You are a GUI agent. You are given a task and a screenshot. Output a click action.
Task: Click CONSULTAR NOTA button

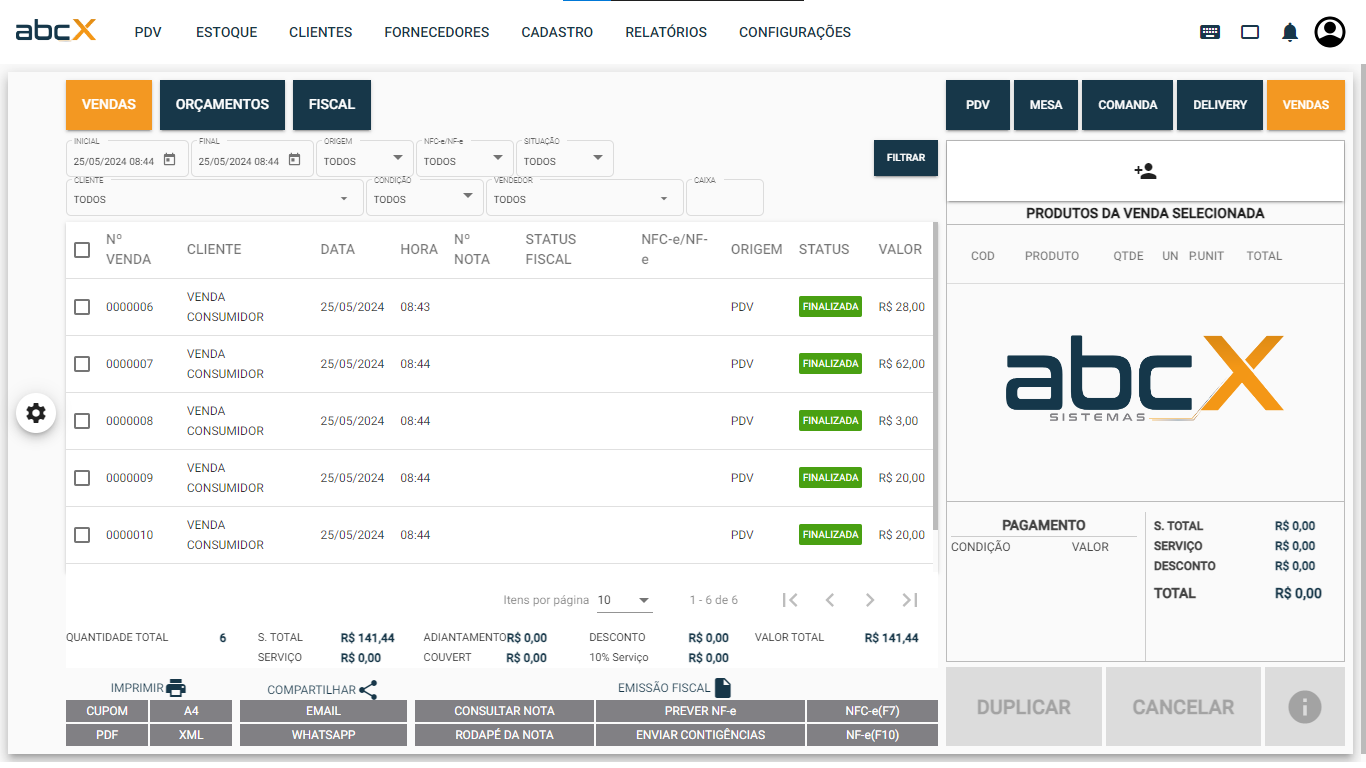[504, 711]
